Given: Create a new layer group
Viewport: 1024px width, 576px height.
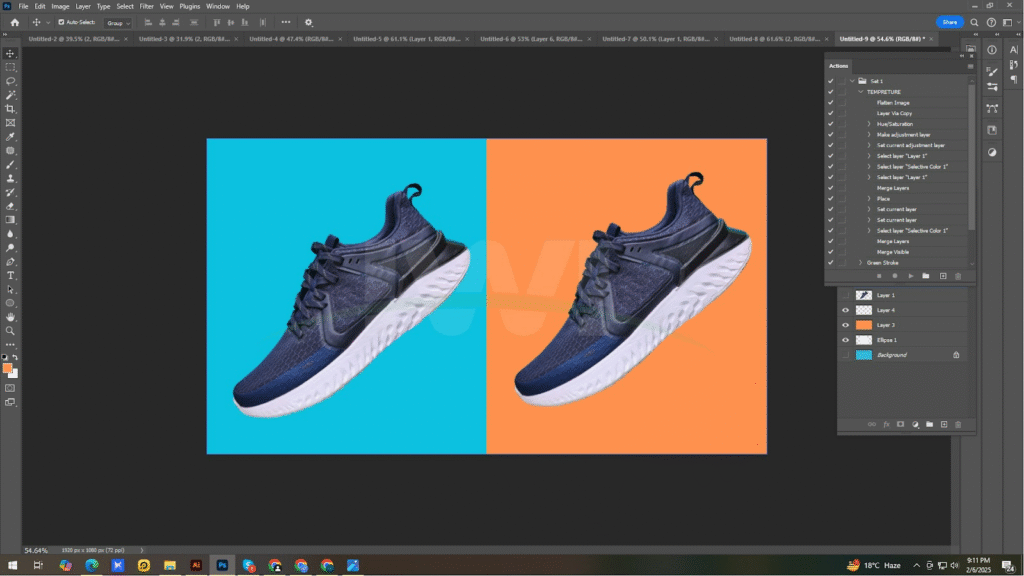Looking at the screenshot, I should 929,424.
